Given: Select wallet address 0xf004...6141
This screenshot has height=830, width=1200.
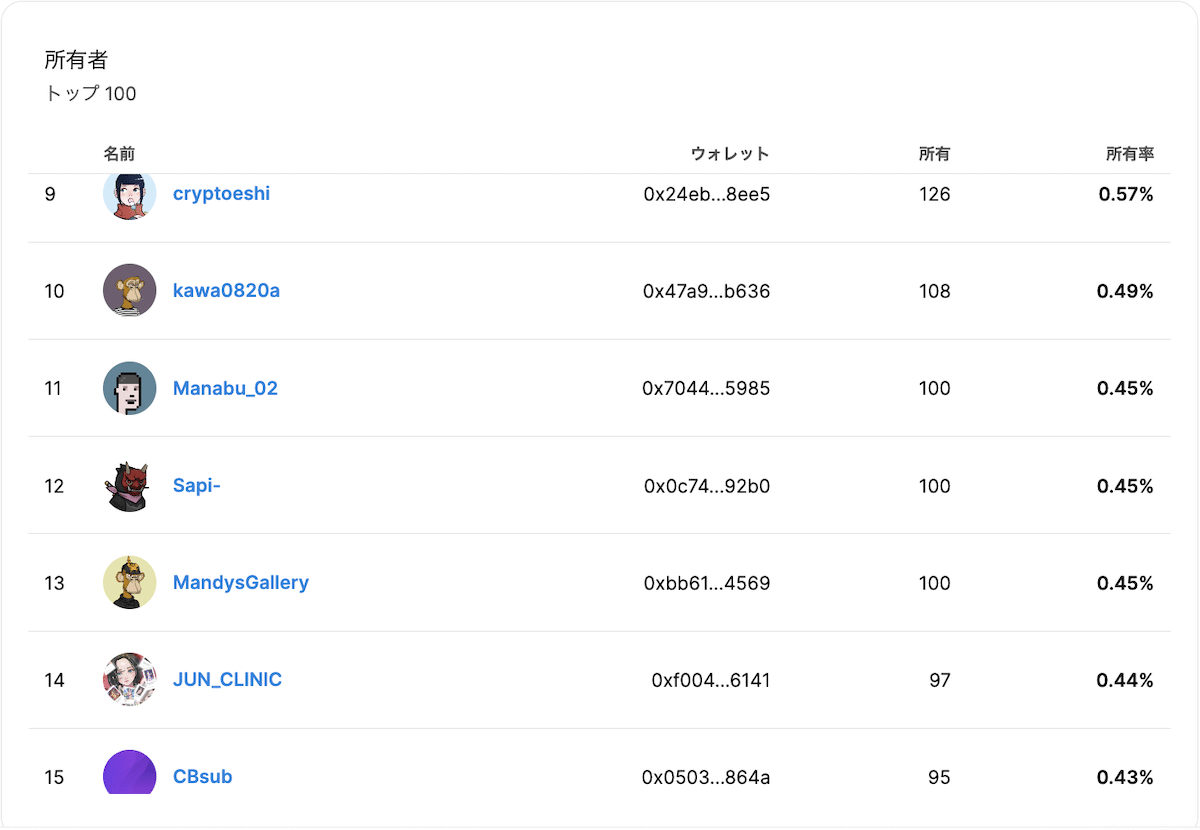Looking at the screenshot, I should tap(711, 680).
